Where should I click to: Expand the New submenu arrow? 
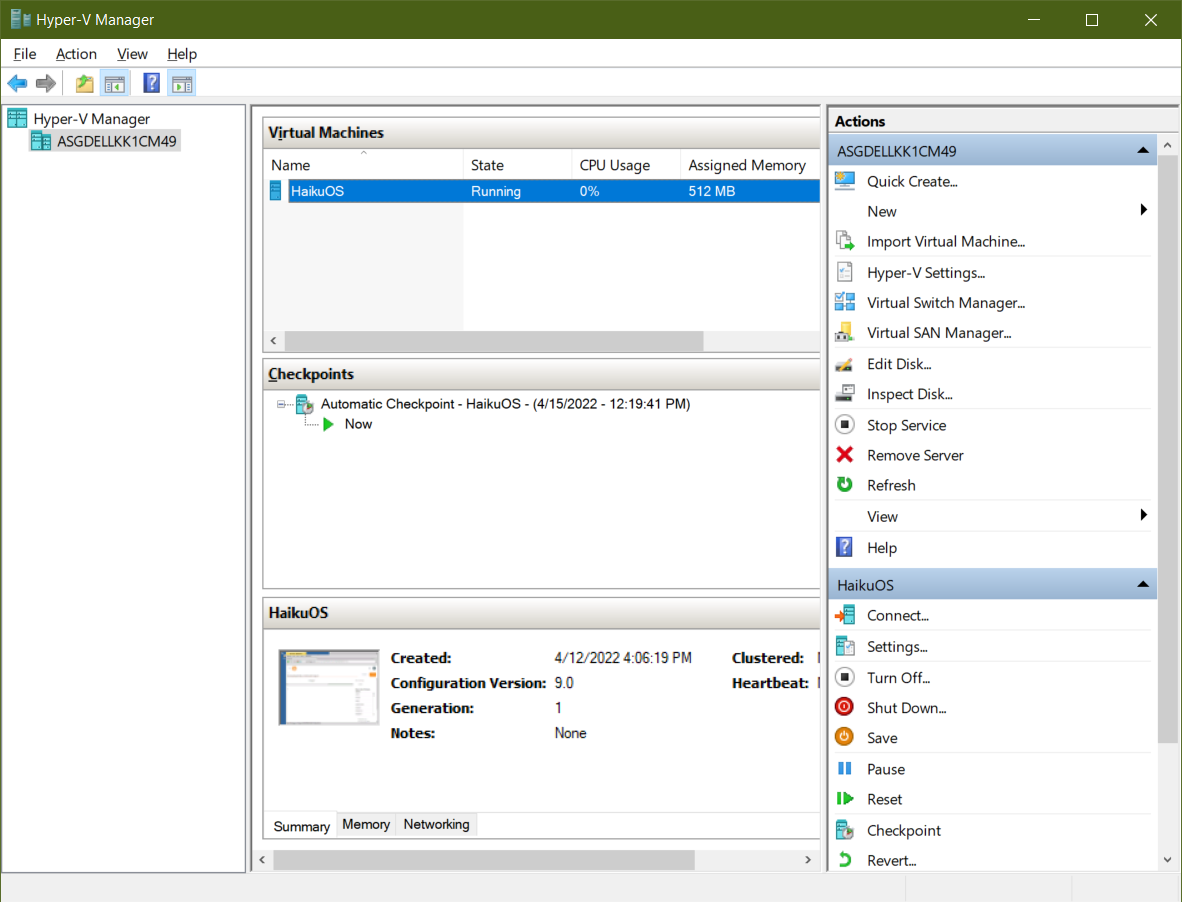click(x=1144, y=210)
